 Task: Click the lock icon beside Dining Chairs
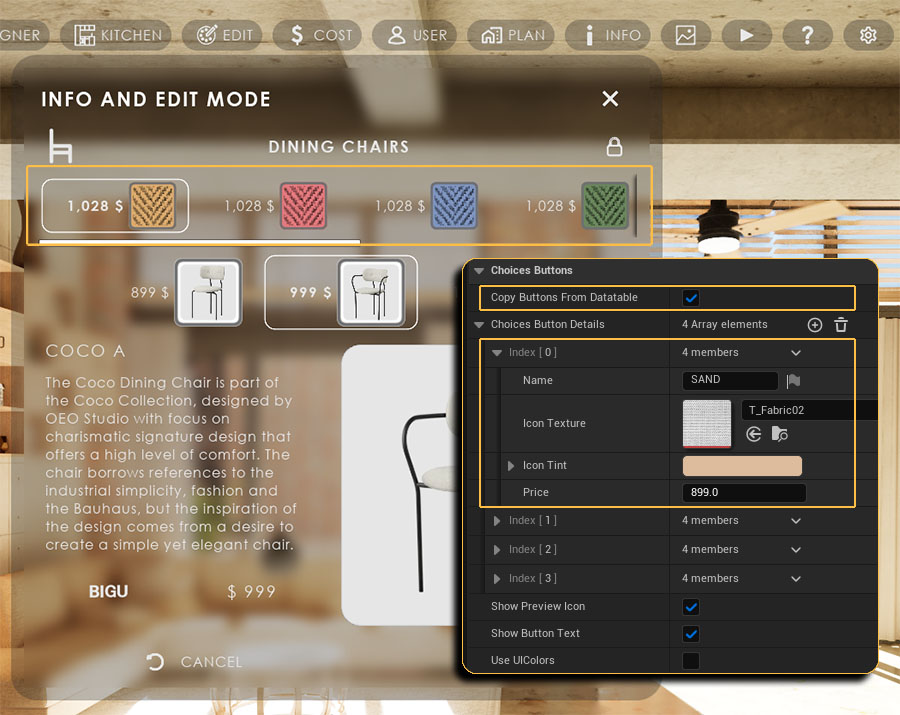[615, 147]
